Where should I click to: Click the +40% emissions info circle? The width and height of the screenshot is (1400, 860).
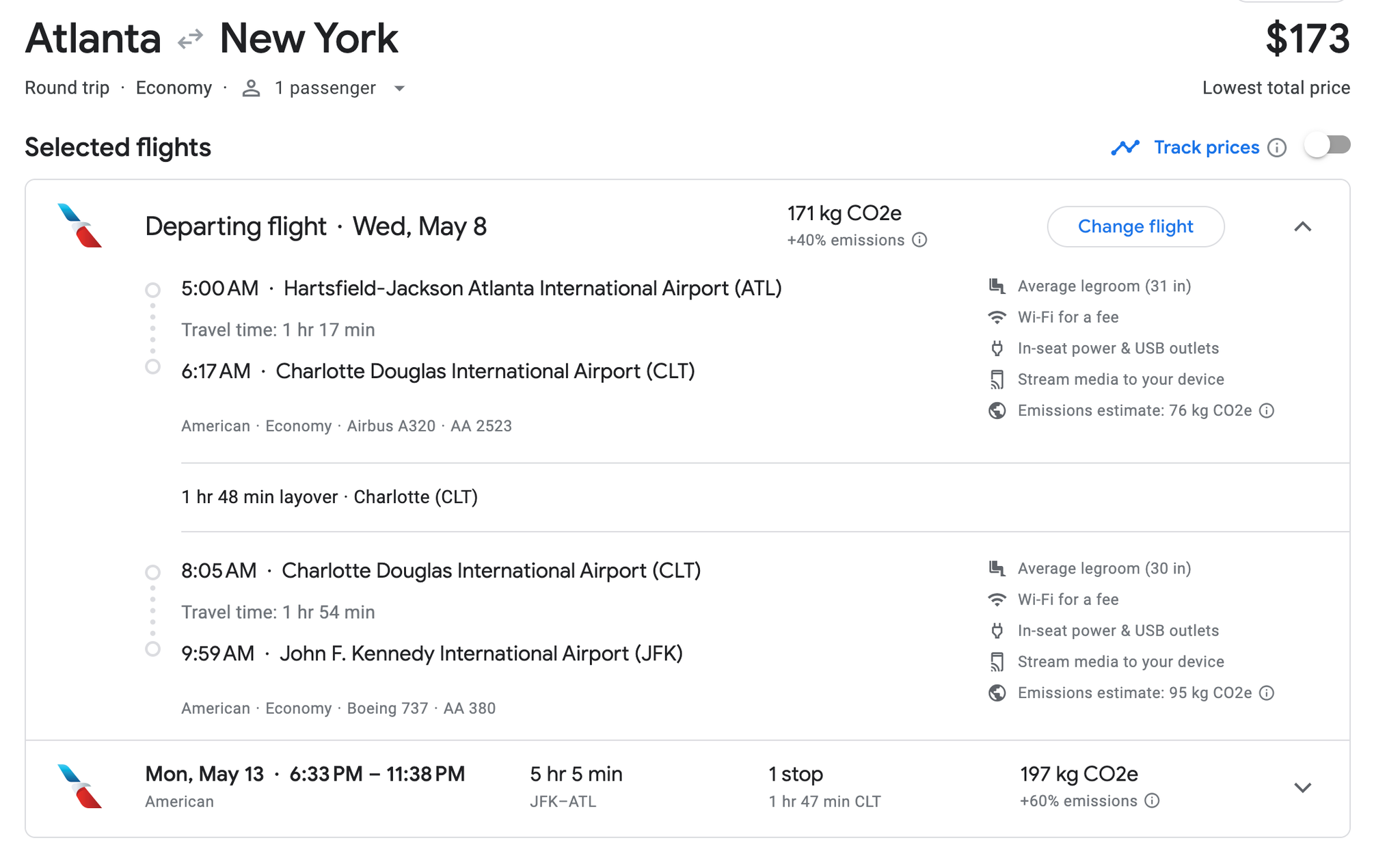(x=920, y=240)
